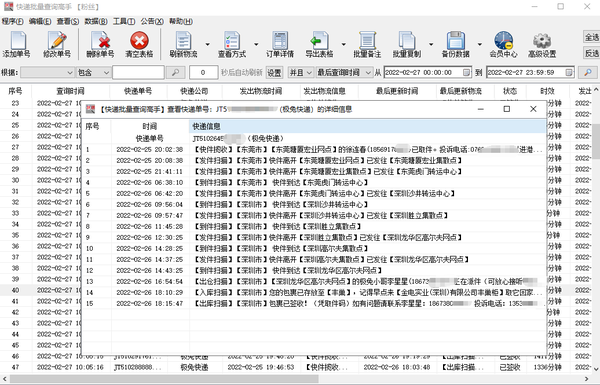Select main table row number 40
The width and height of the screenshot is (600, 385).
(x=15, y=290)
